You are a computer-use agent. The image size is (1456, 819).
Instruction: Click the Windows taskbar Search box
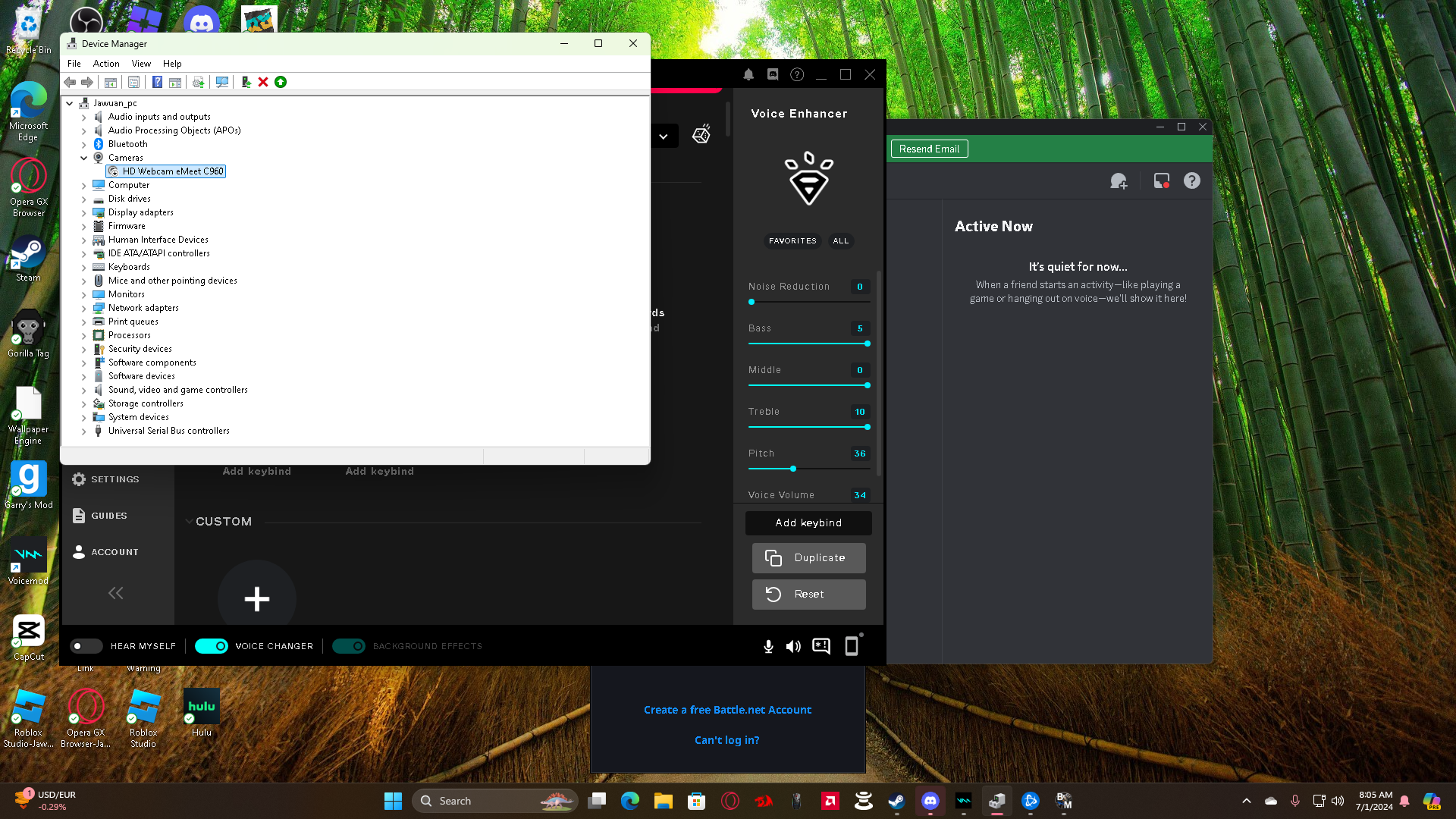coord(494,801)
